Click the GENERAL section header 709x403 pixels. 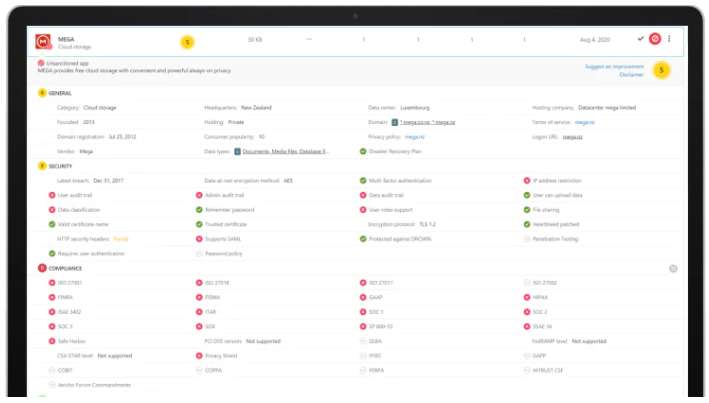pyautogui.click(x=60, y=93)
